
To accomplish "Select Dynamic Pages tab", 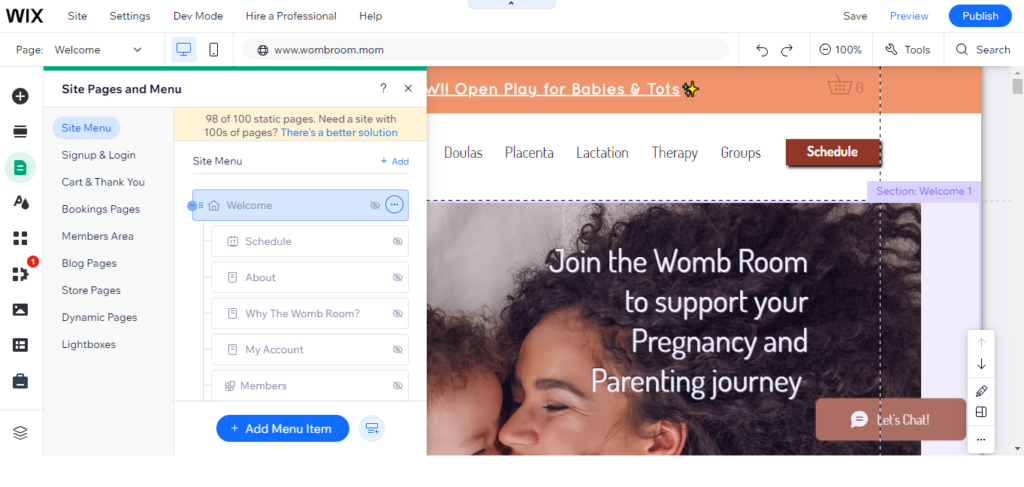I will 99,317.
